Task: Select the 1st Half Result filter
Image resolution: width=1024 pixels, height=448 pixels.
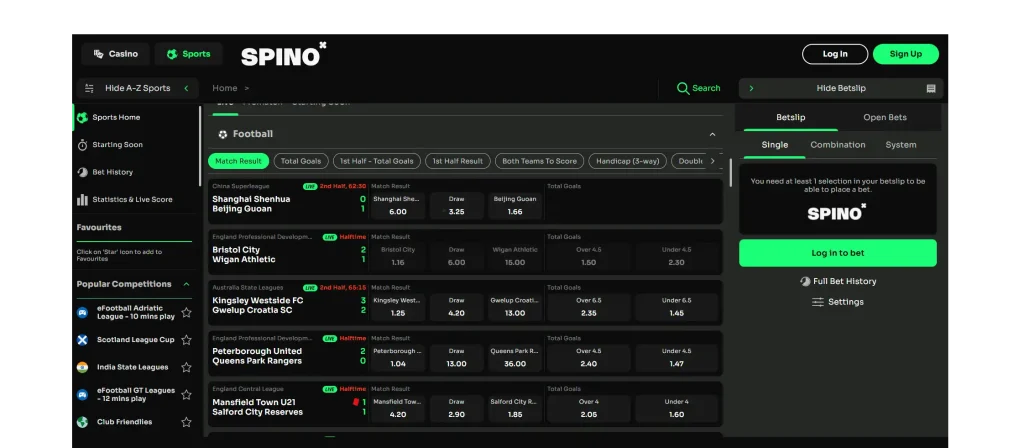Action: pos(458,161)
